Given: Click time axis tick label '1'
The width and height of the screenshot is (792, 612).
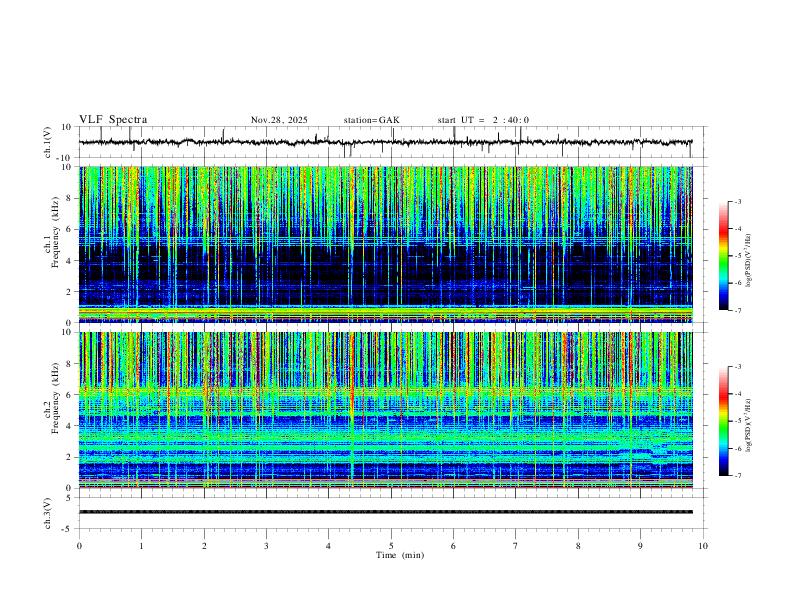Looking at the screenshot, I should pos(141,546).
